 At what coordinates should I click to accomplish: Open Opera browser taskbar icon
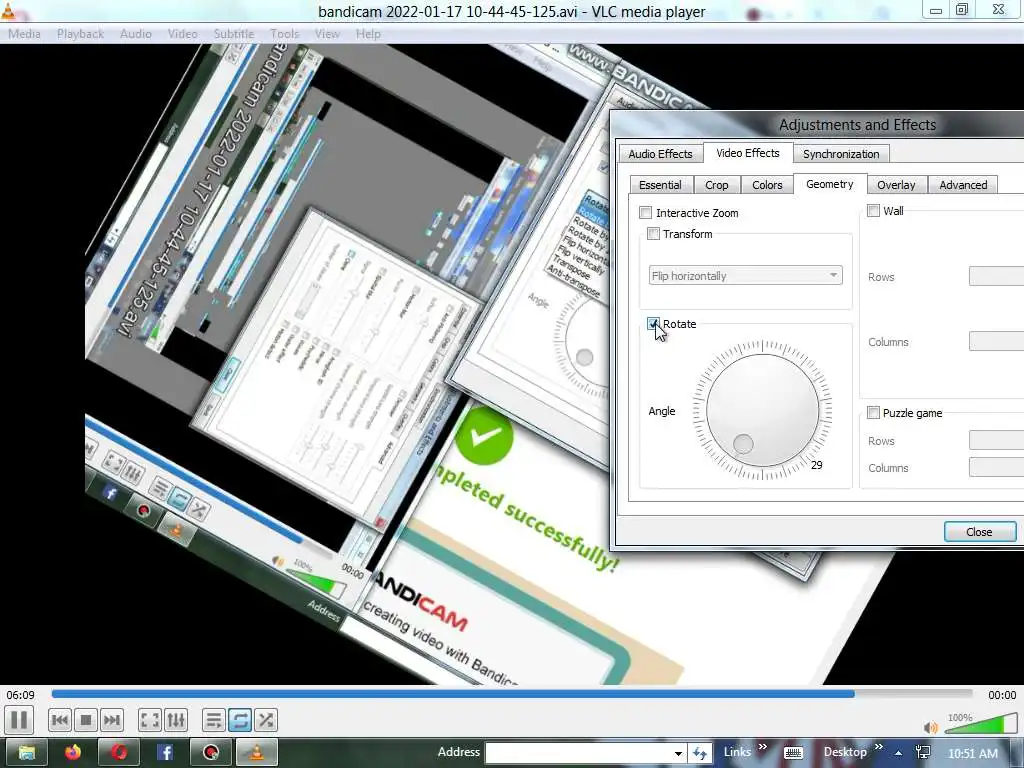coord(119,752)
